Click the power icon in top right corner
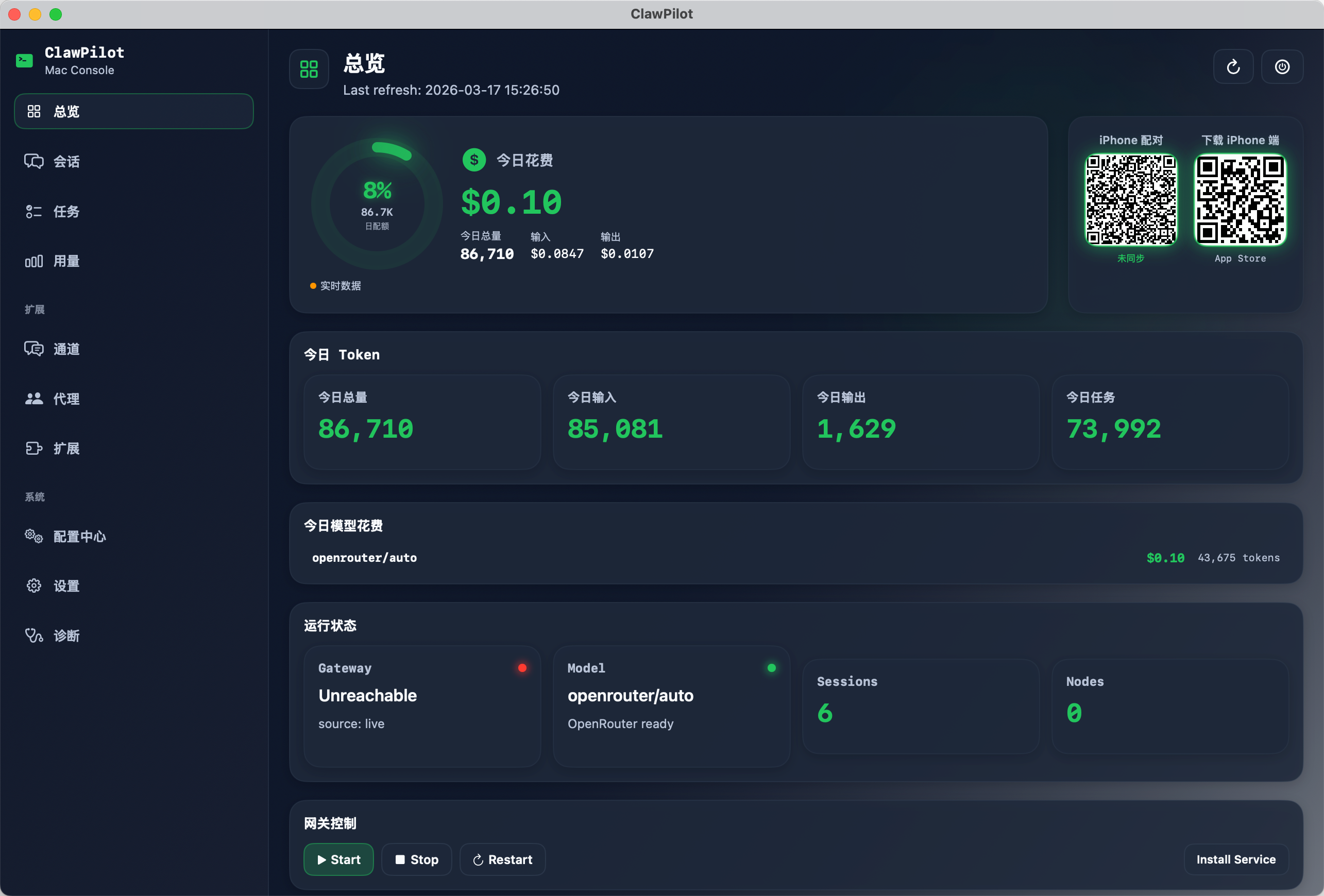This screenshot has height=896, width=1324. (1282, 66)
